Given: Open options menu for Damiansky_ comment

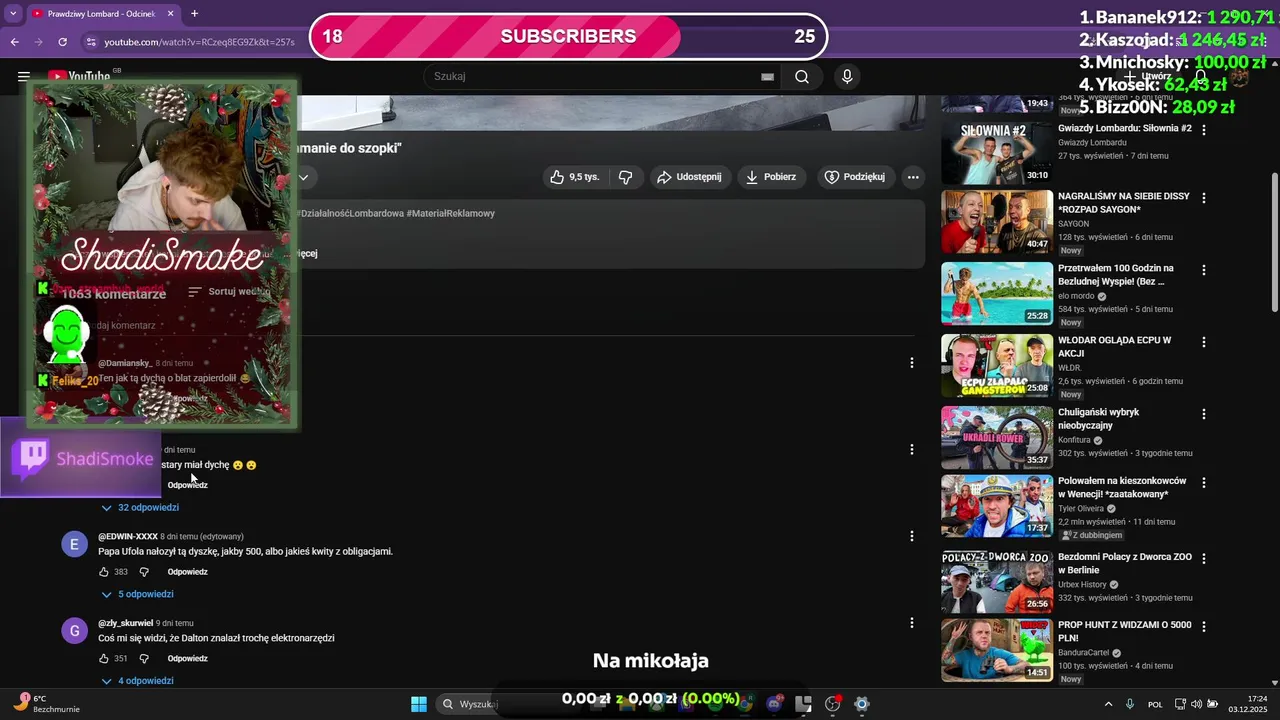Looking at the screenshot, I should tap(911, 363).
